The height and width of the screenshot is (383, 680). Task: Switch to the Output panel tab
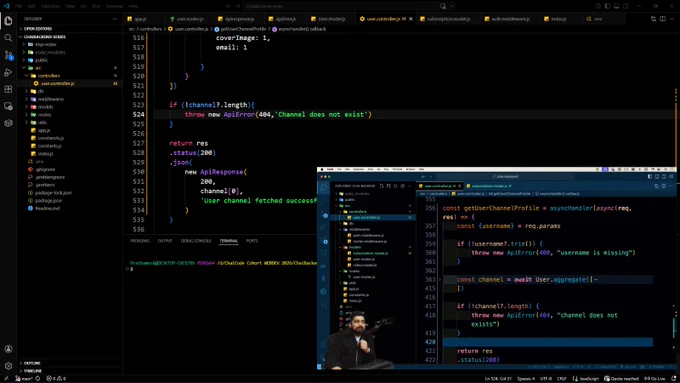[x=165, y=241]
